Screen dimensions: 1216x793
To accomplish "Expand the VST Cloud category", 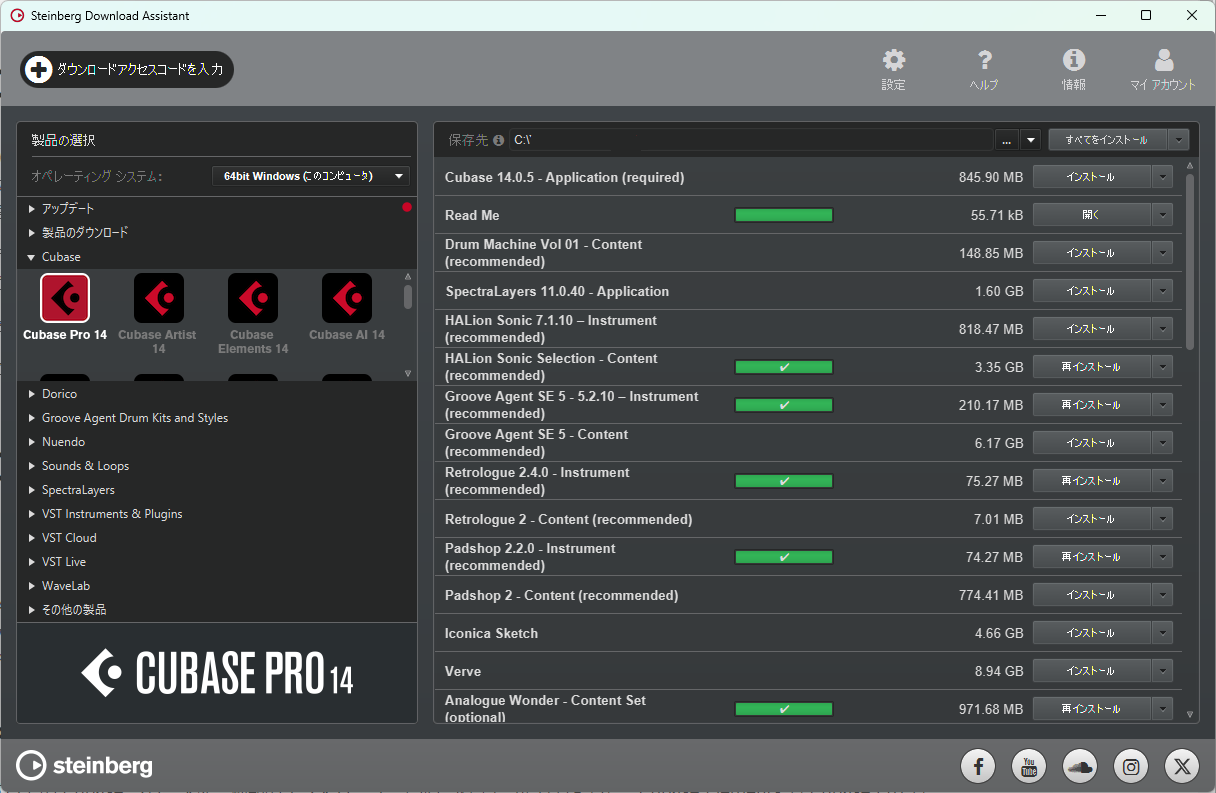I will [32, 538].
